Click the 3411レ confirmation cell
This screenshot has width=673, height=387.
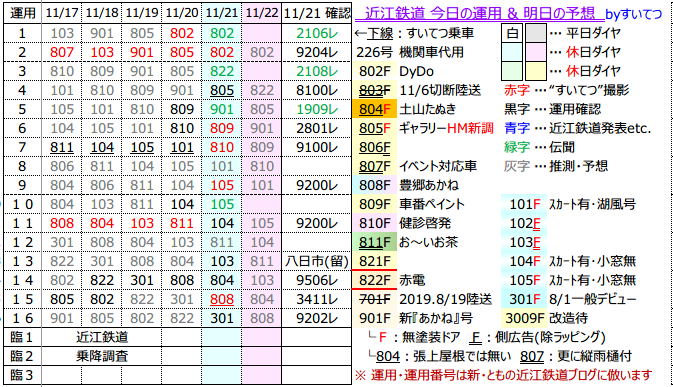point(317,299)
